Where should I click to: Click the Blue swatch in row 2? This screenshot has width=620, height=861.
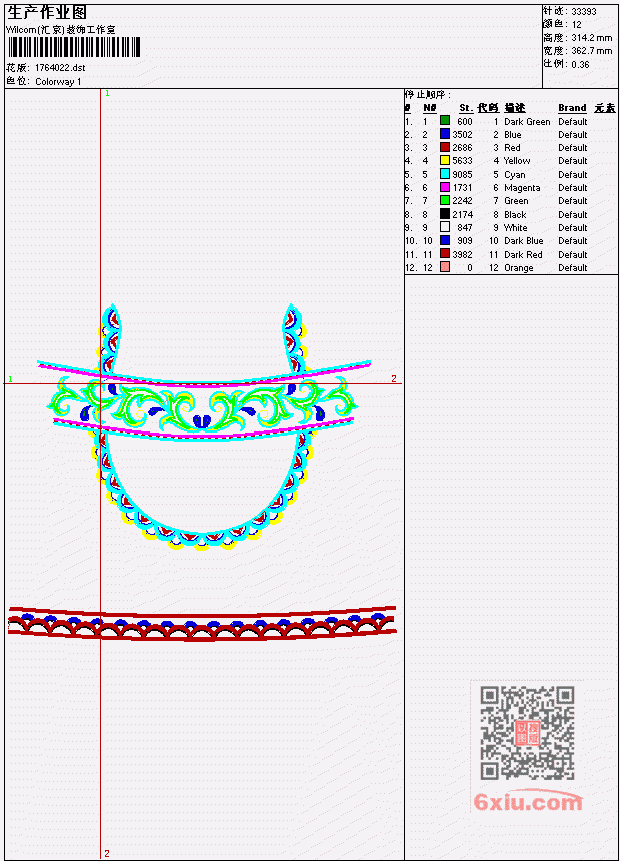445,134
